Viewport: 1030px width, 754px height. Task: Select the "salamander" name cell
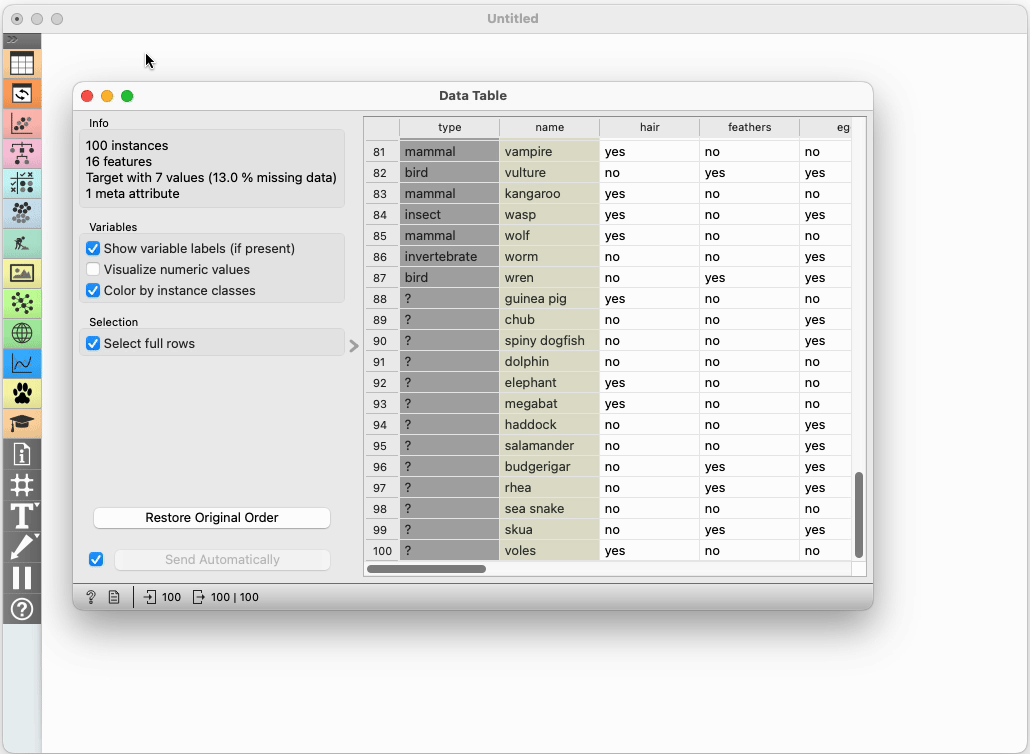549,446
